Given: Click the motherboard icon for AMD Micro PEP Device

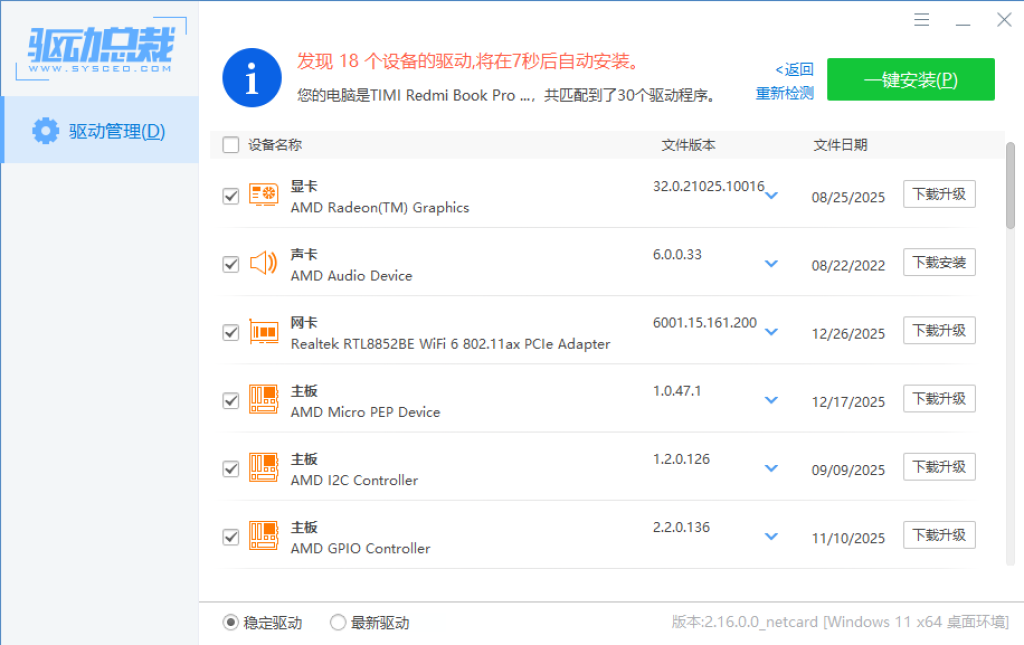Looking at the screenshot, I should (x=263, y=399).
